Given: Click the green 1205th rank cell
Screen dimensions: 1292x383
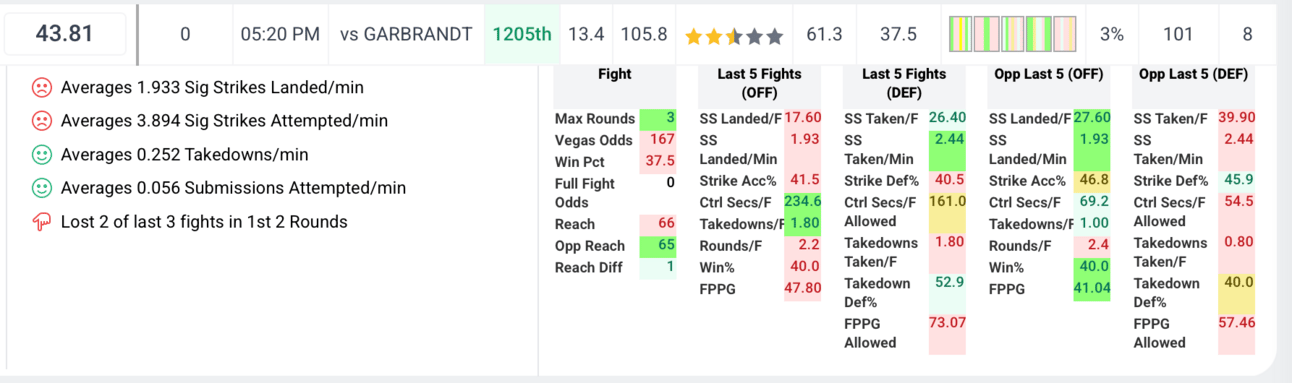Looking at the screenshot, I should point(522,34).
